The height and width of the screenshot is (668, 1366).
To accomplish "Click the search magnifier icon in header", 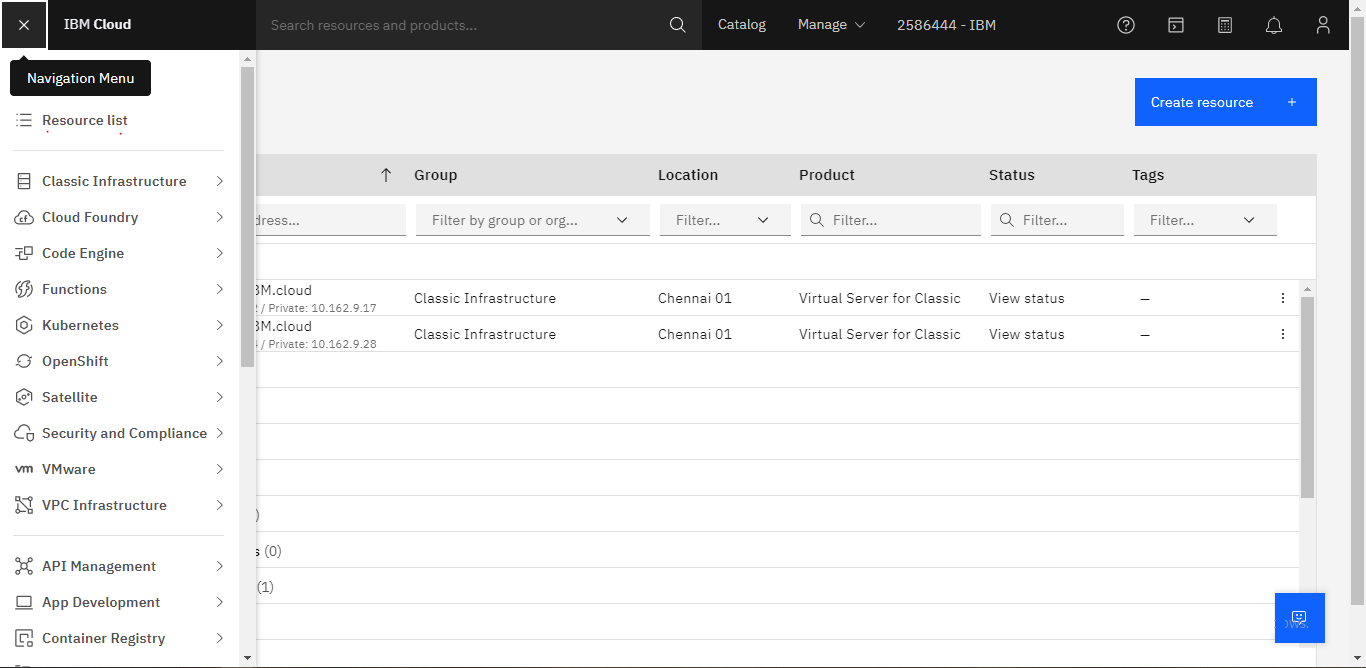I will [677, 25].
